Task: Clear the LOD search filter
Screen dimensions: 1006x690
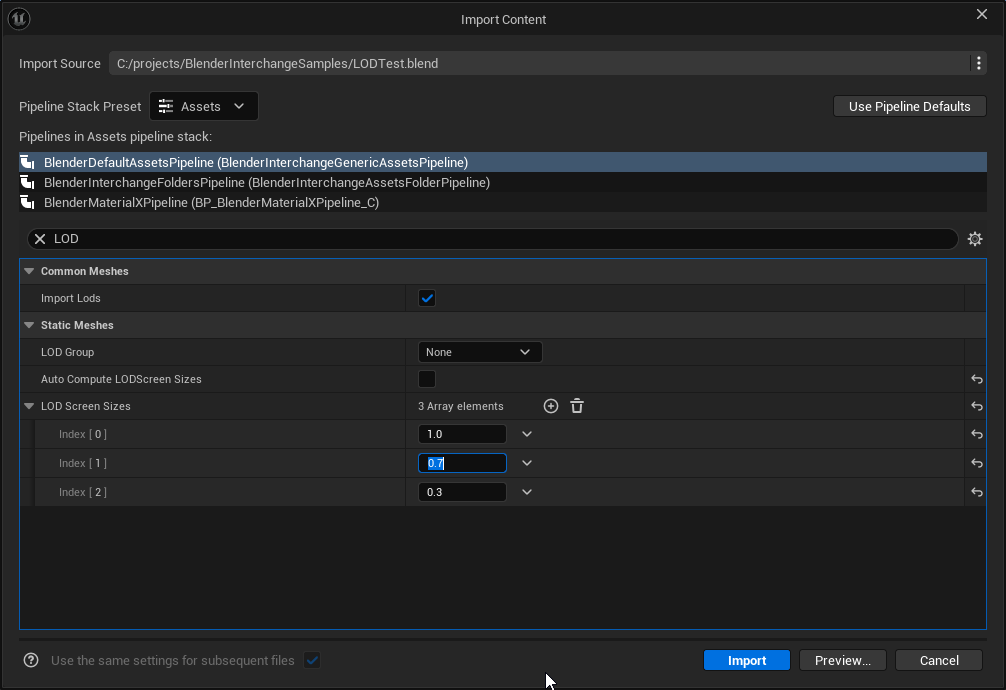Action: pyautogui.click(x=40, y=239)
